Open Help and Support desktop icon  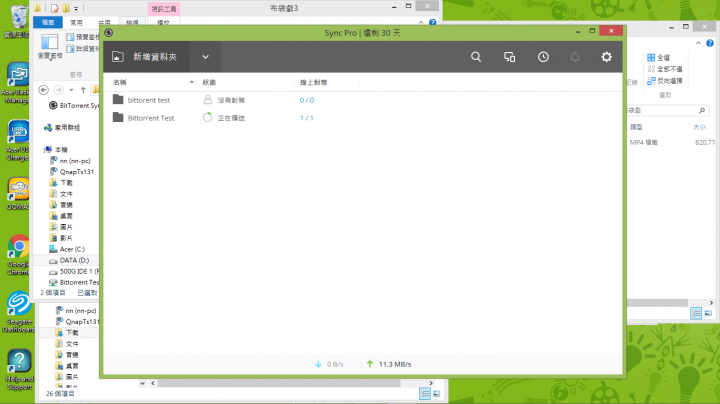(x=19, y=370)
